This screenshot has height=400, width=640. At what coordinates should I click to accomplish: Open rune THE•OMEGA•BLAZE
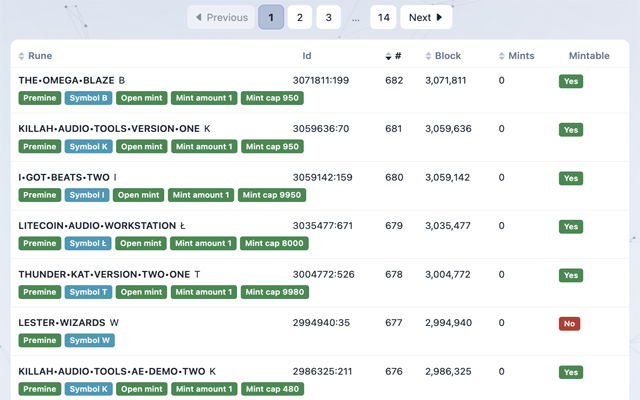click(x=66, y=80)
